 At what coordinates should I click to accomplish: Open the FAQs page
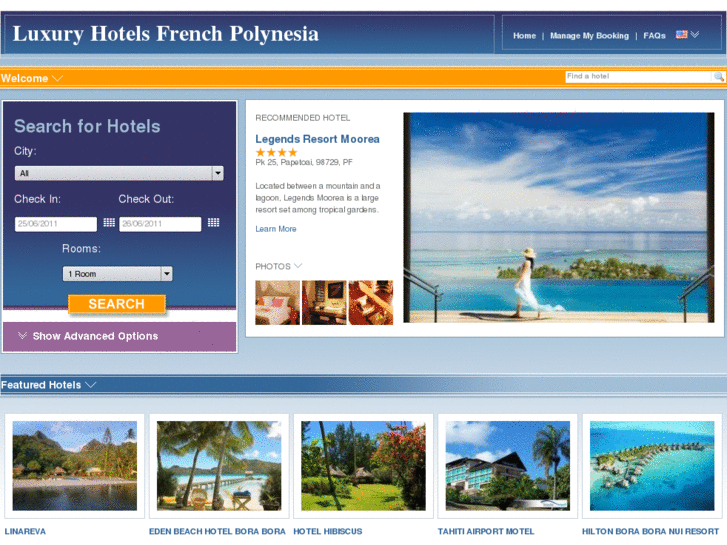(654, 36)
